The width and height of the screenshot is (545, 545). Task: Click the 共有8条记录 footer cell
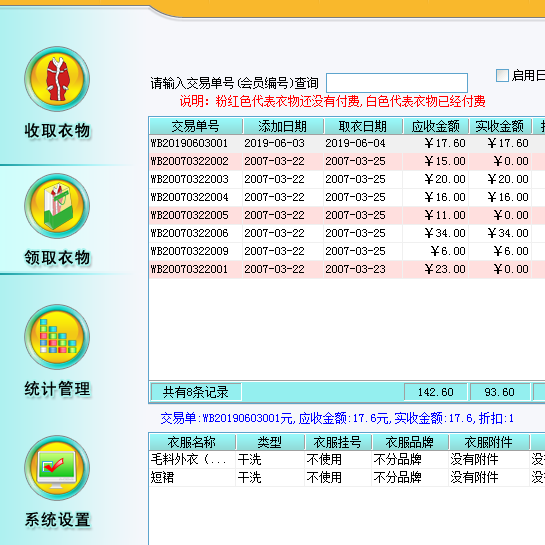[196, 392]
